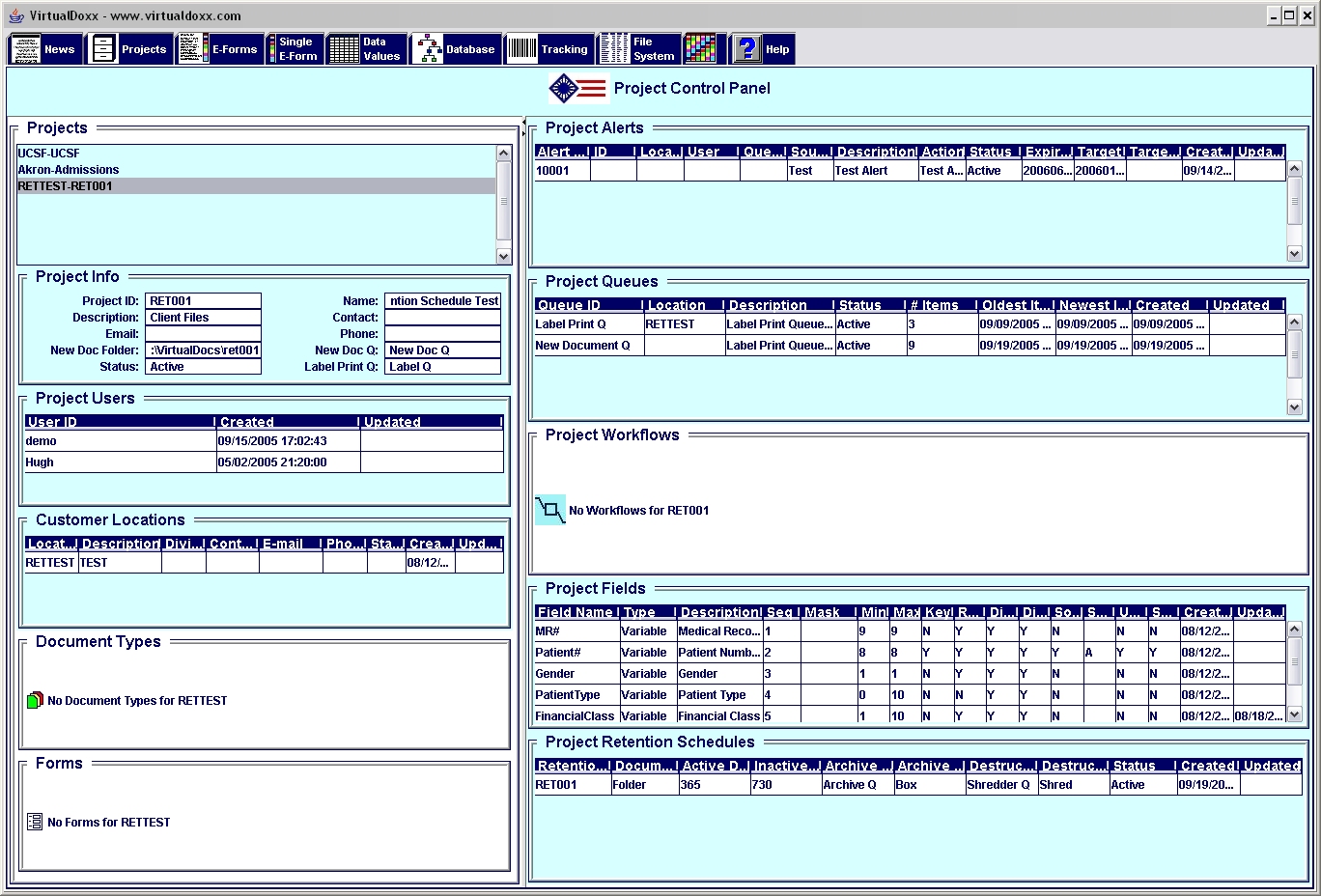Click the # Items header in Project Queues
1321x896 pixels.
click(x=941, y=305)
